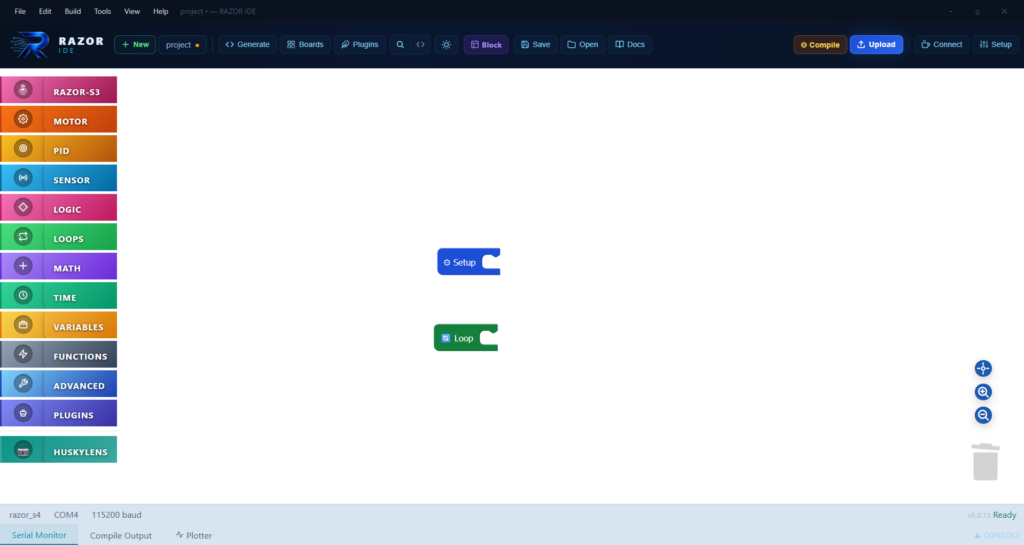Open the Build menu
This screenshot has height=545, width=1024.
click(72, 11)
